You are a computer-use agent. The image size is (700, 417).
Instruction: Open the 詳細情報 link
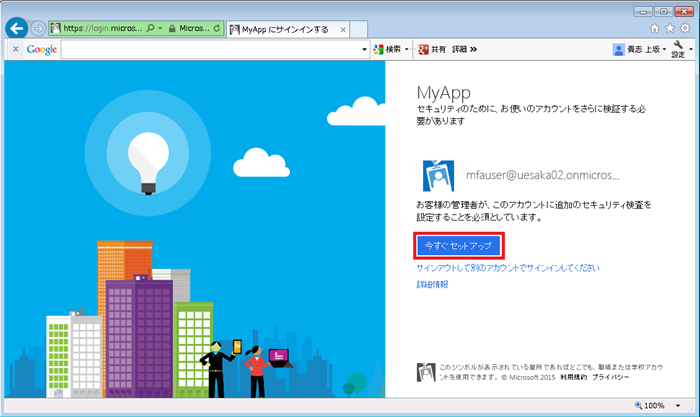pos(432,284)
